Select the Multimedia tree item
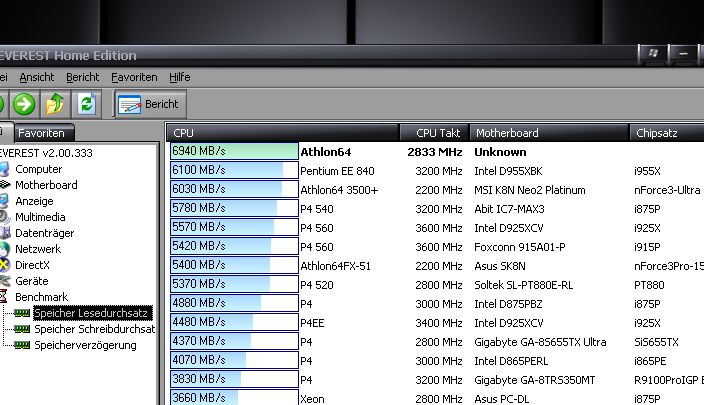The width and height of the screenshot is (704, 405). point(40,217)
